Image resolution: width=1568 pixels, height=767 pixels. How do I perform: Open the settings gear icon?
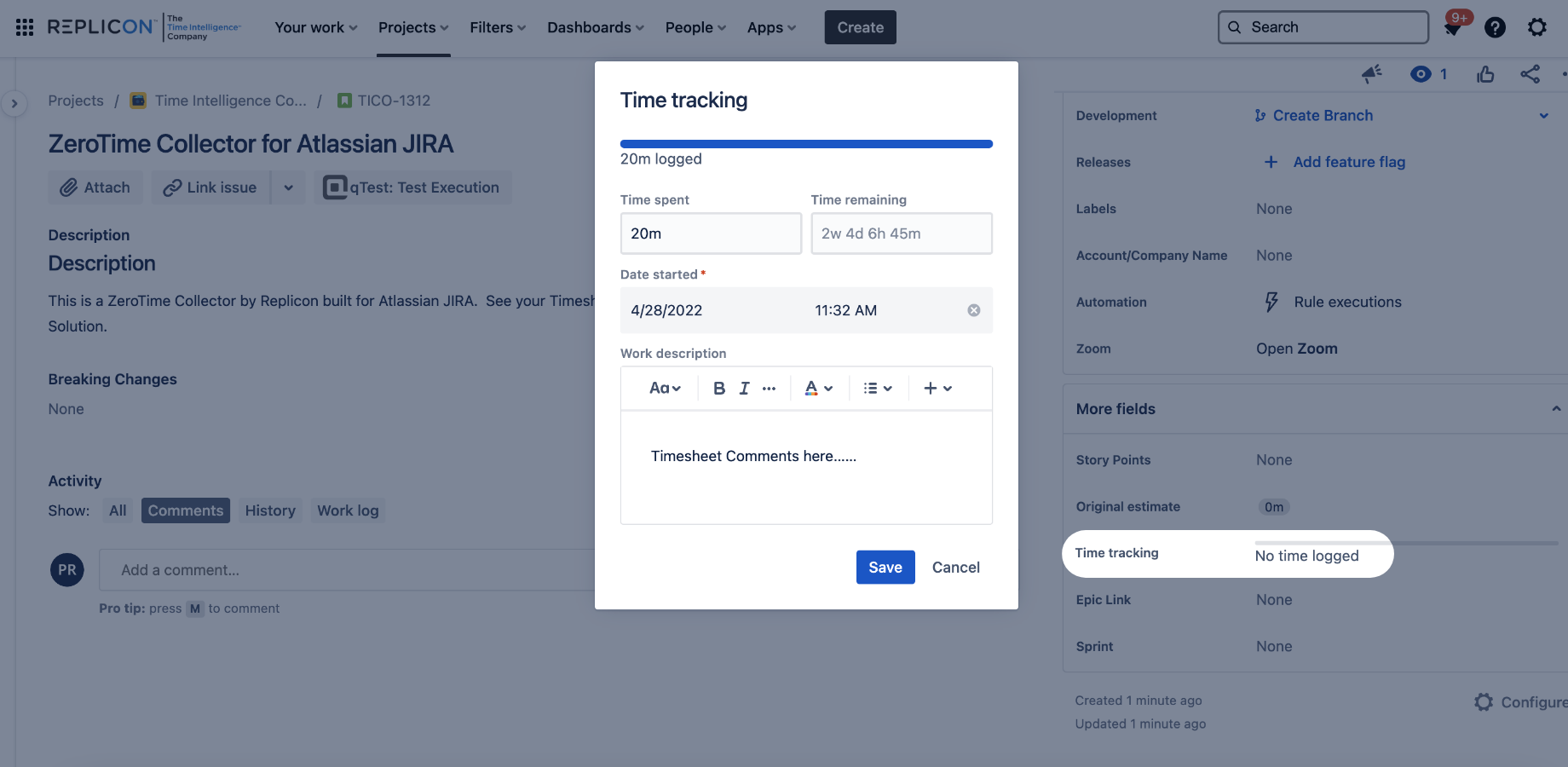[x=1537, y=27]
